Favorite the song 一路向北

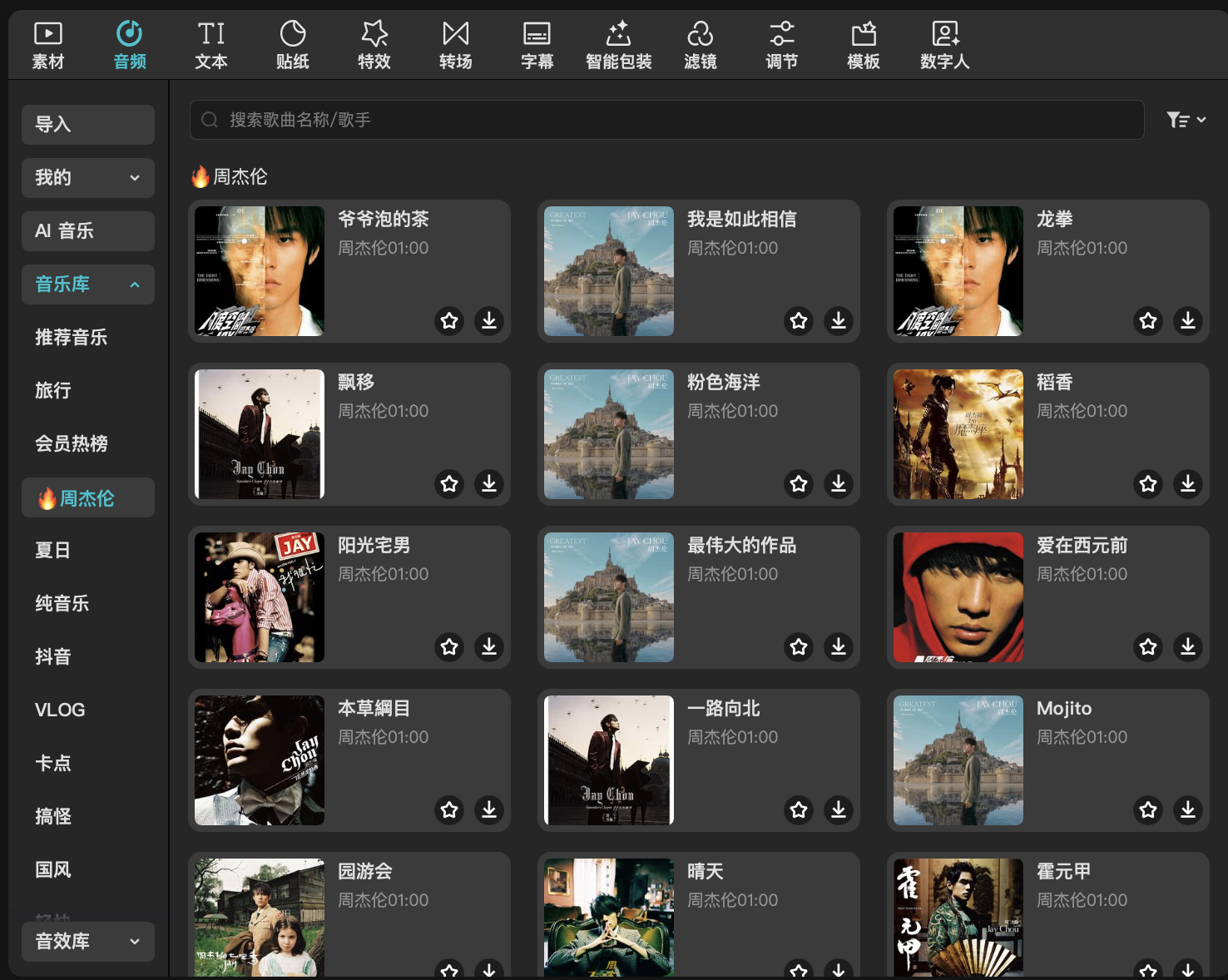click(x=799, y=809)
